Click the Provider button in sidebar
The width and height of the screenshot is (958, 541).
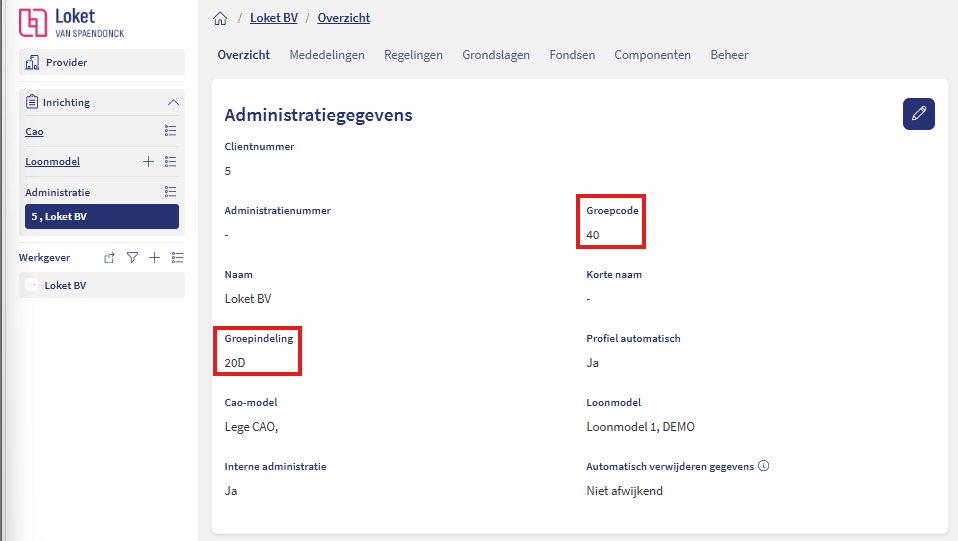(x=101, y=62)
